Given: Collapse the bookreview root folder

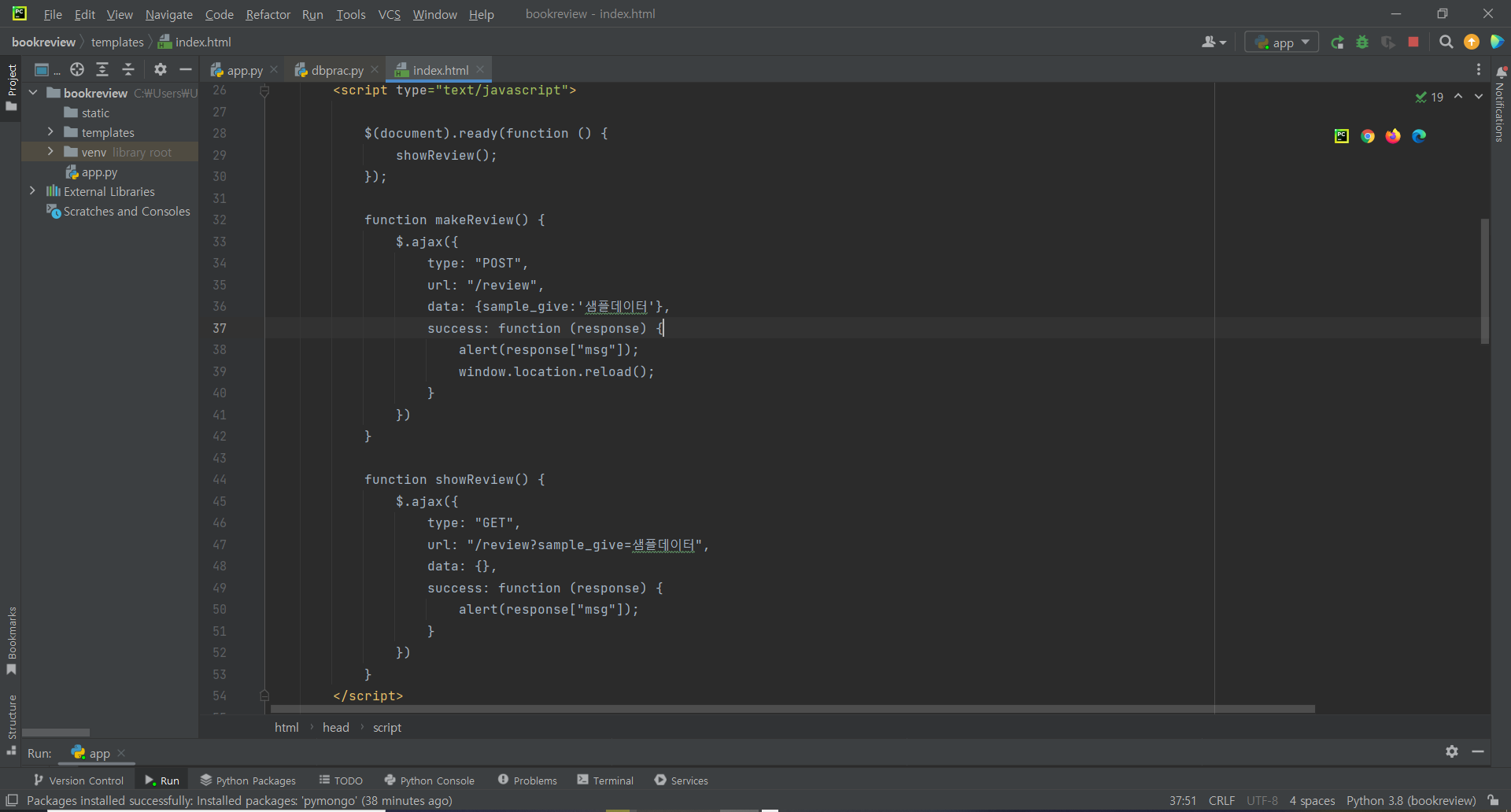Looking at the screenshot, I should (33, 93).
